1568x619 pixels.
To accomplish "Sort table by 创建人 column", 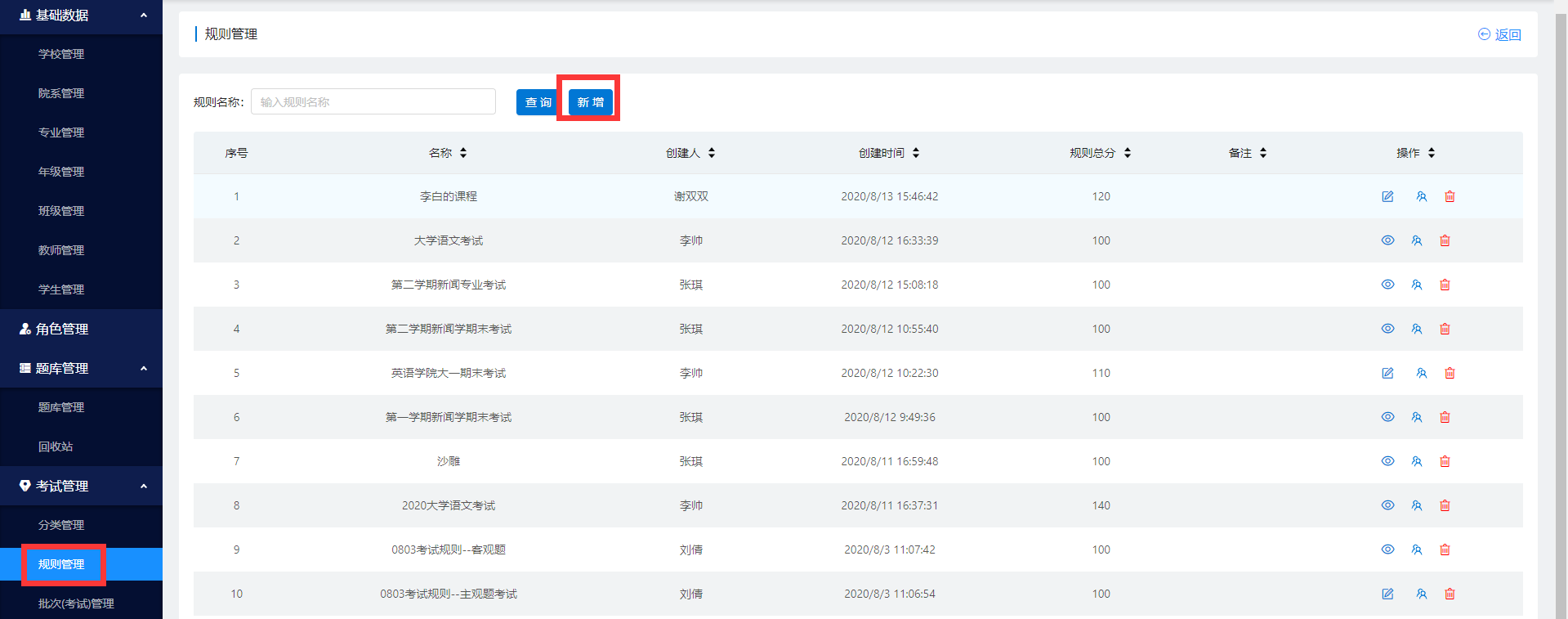I will click(712, 153).
